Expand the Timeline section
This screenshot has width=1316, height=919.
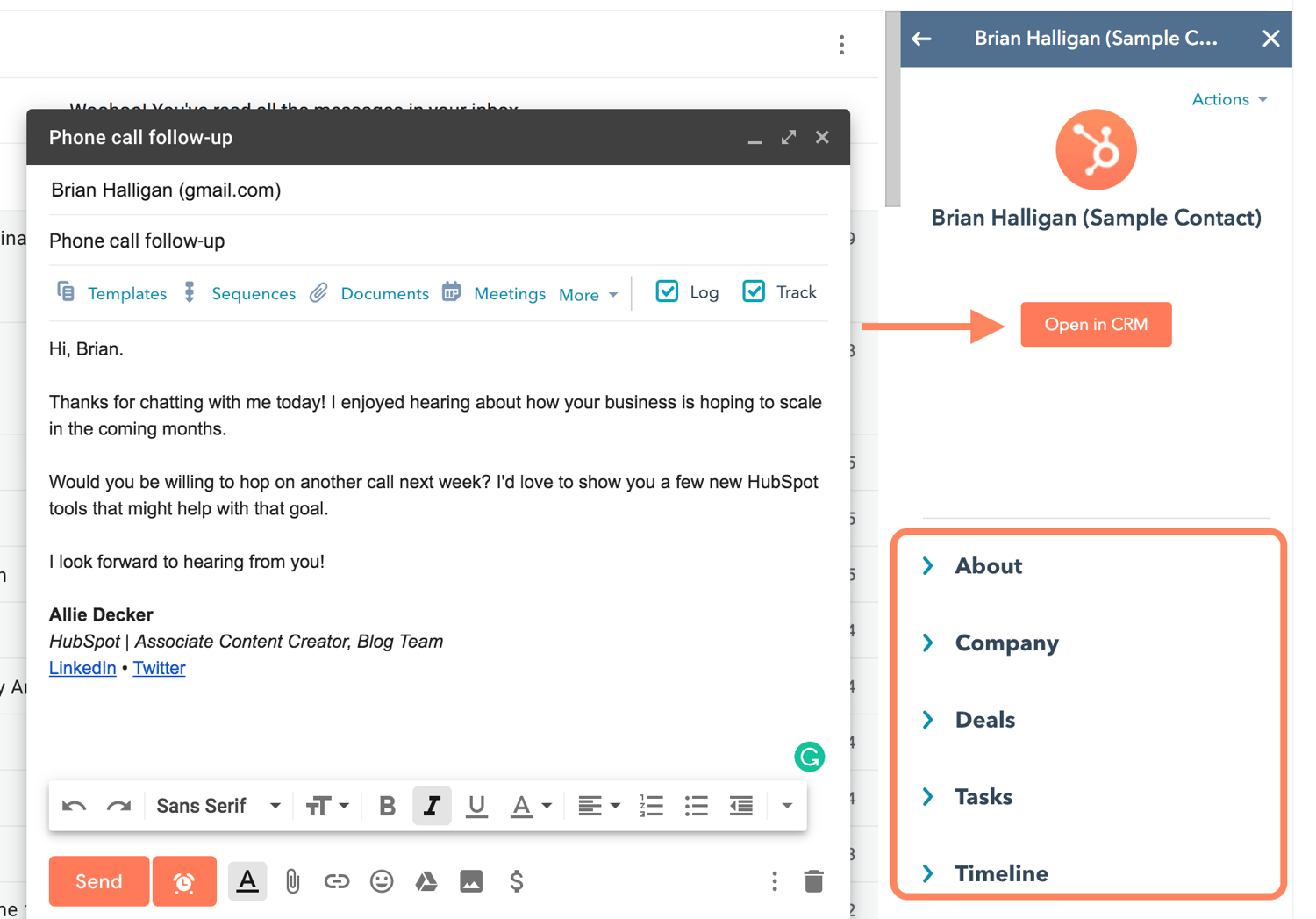1000,873
